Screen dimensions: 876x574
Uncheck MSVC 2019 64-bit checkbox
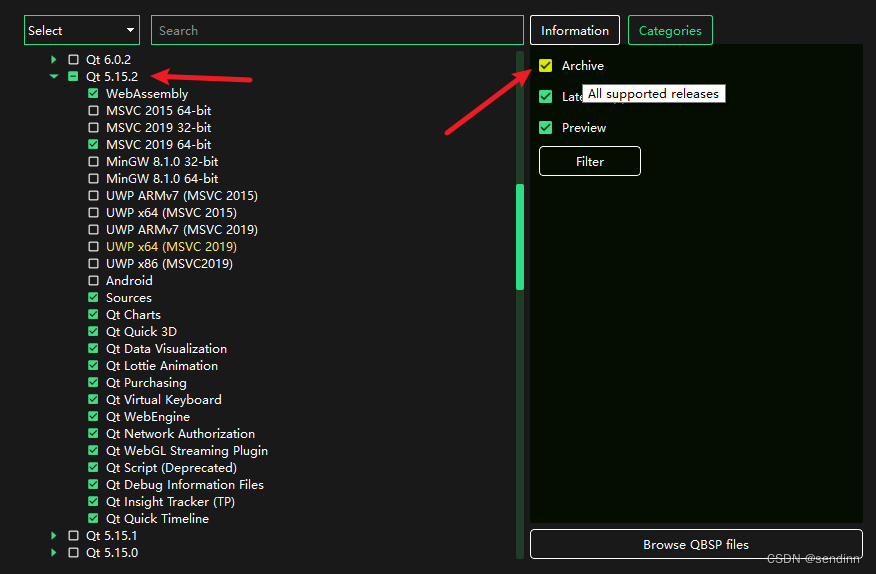(x=93, y=144)
